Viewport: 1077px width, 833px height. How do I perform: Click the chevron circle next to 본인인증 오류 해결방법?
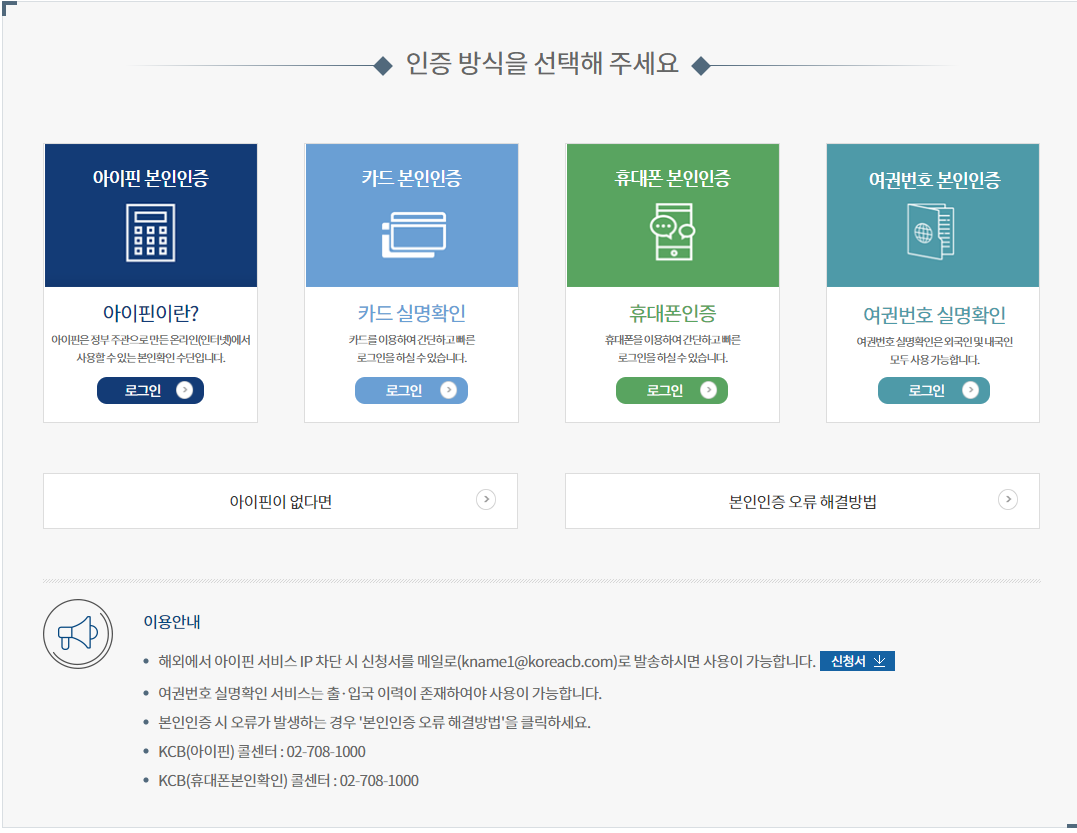(1008, 499)
